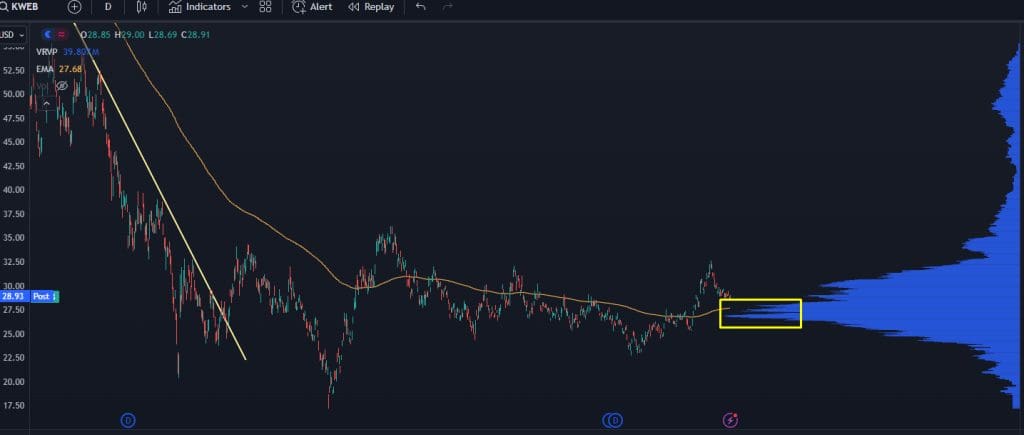This screenshot has width=1024, height=435.
Task: Click the EMA value 27.68
Action: pos(71,69)
